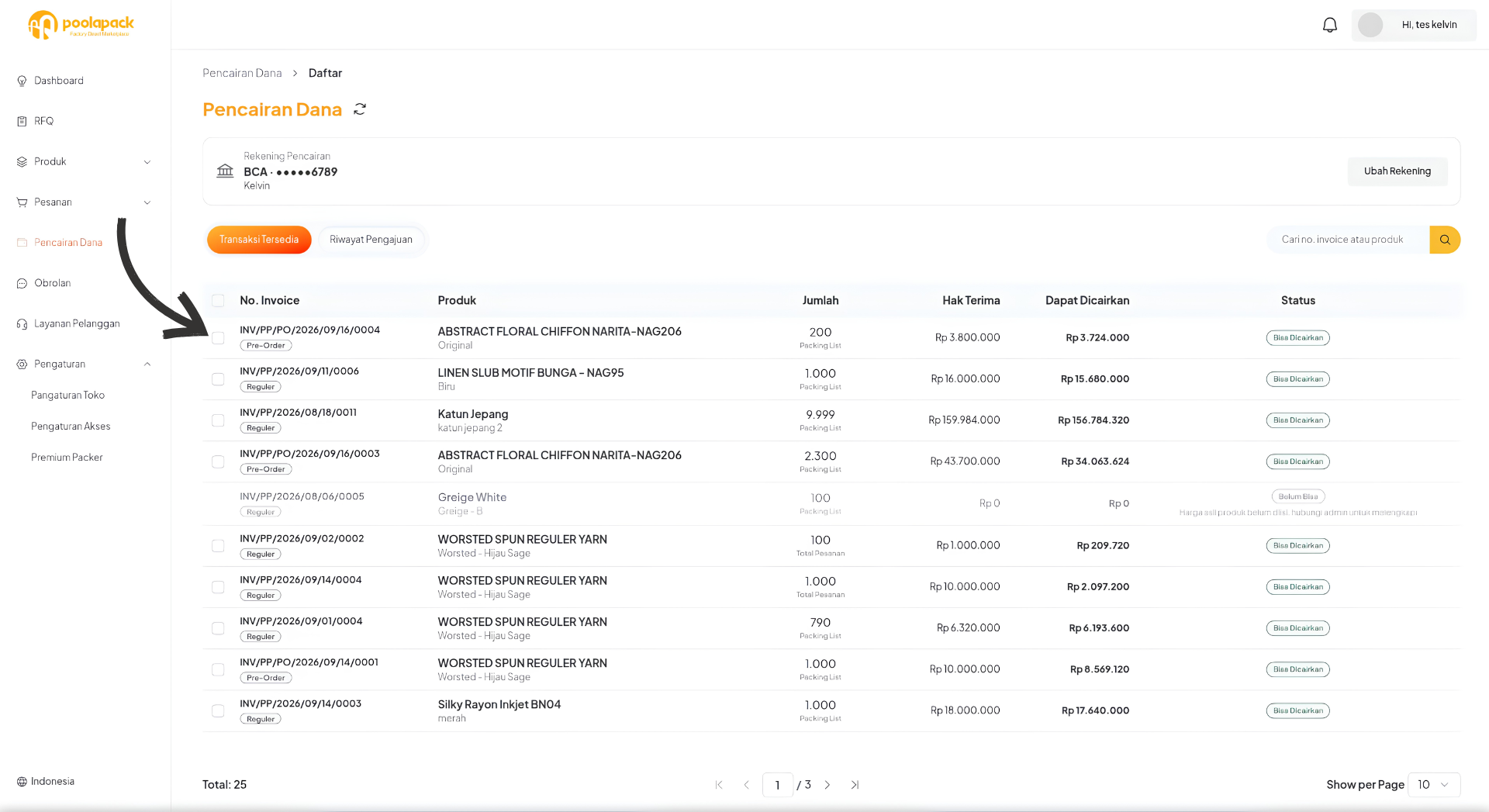Click the RFQ sidebar icon
The width and height of the screenshot is (1489, 812).
click(22, 121)
